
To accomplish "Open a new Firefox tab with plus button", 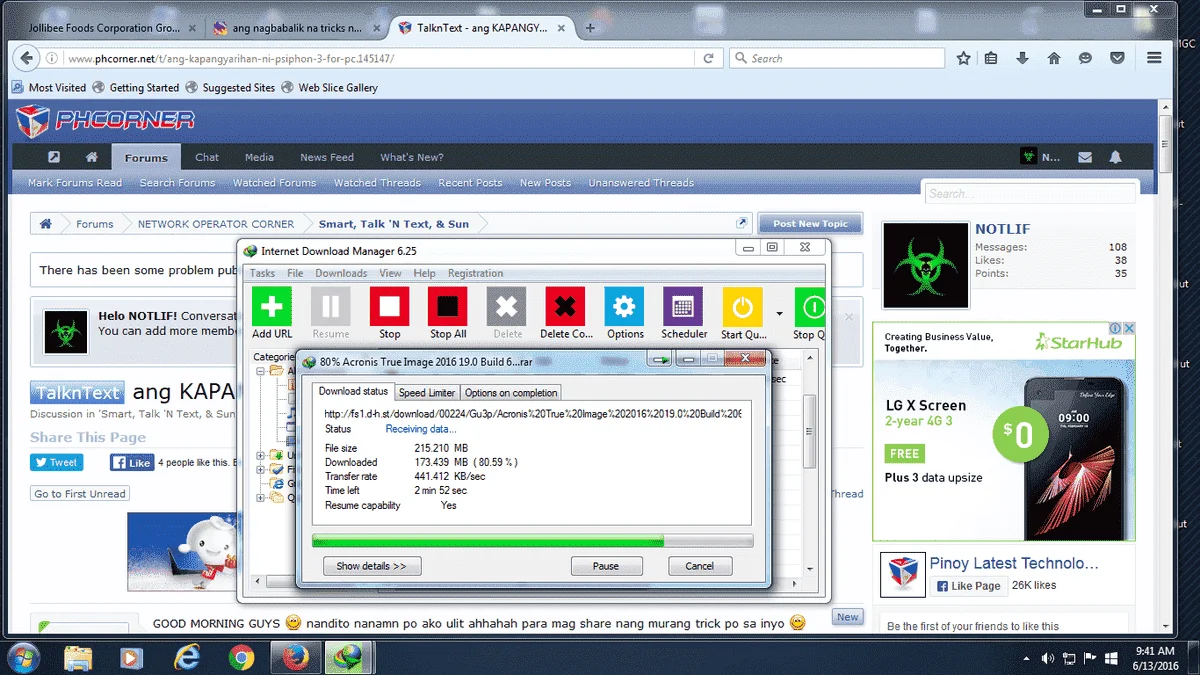I will [590, 28].
